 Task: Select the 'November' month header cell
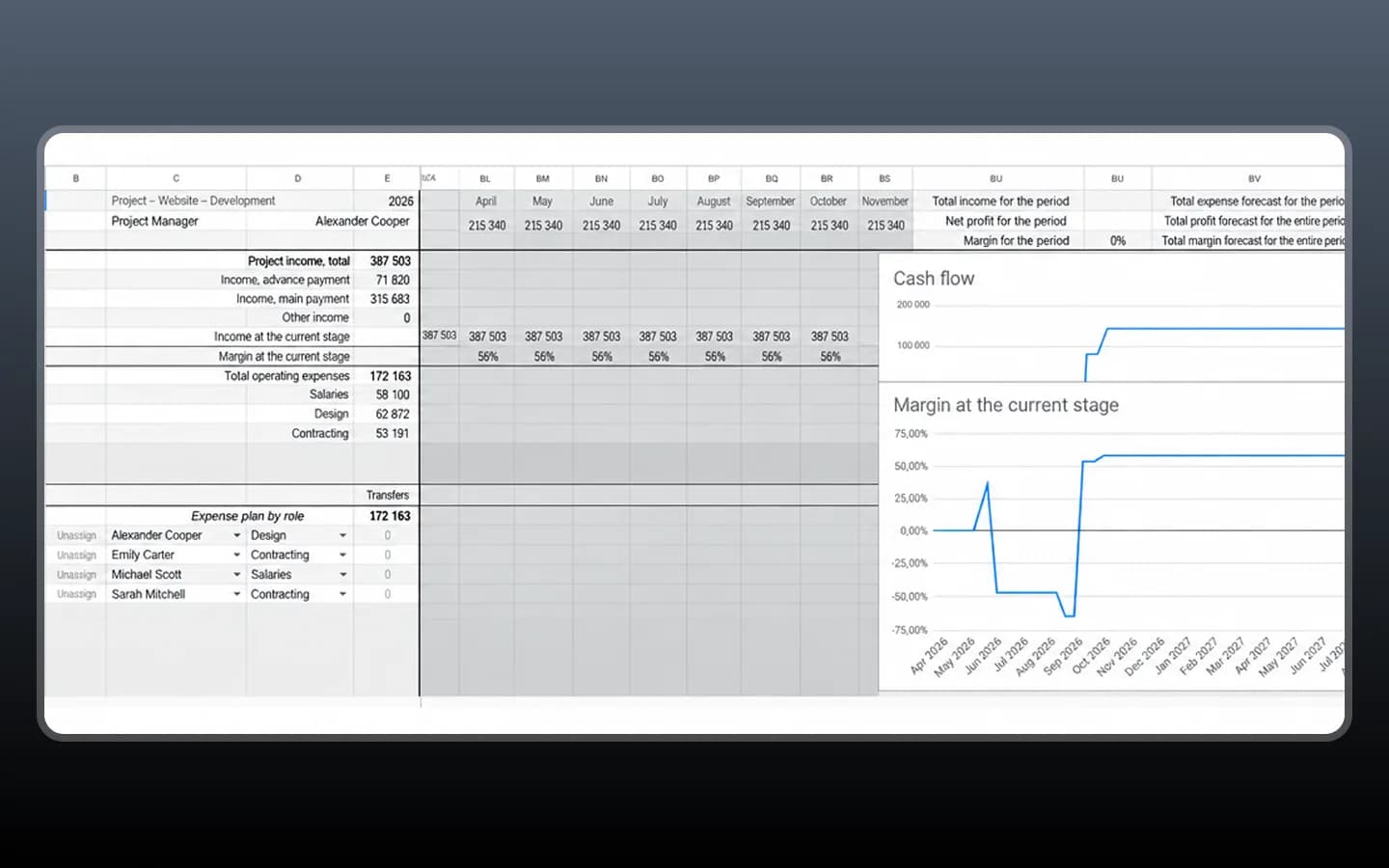click(x=885, y=202)
